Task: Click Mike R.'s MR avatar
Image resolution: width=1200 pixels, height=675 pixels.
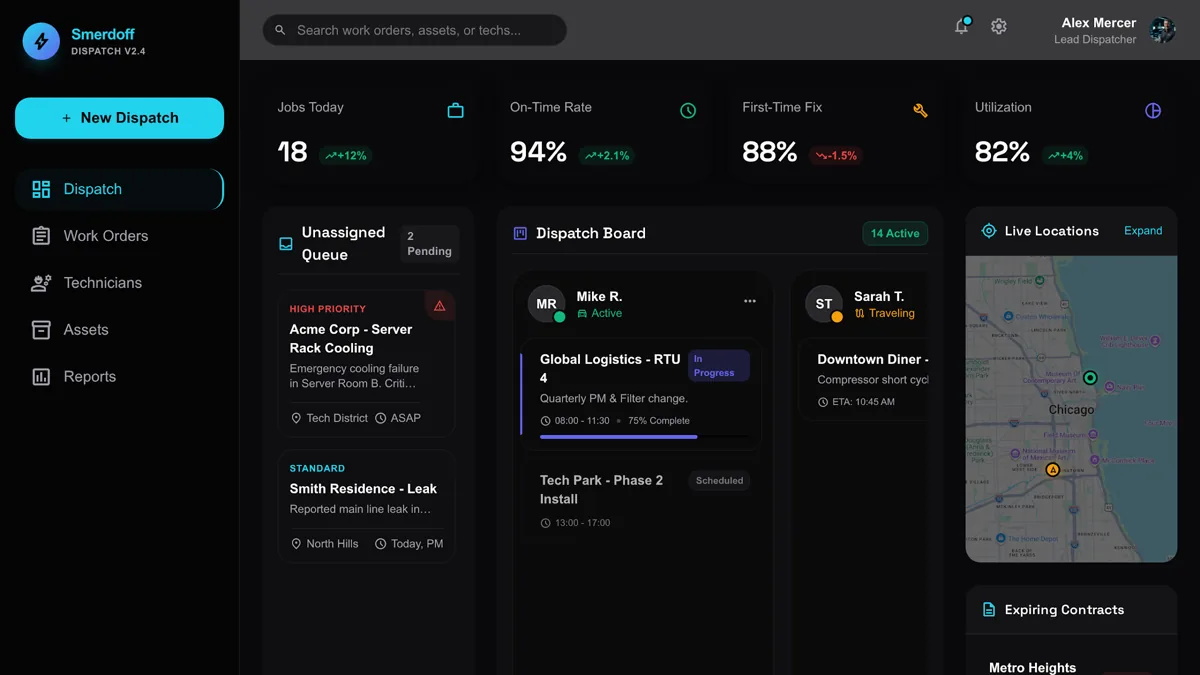Action: (x=546, y=304)
